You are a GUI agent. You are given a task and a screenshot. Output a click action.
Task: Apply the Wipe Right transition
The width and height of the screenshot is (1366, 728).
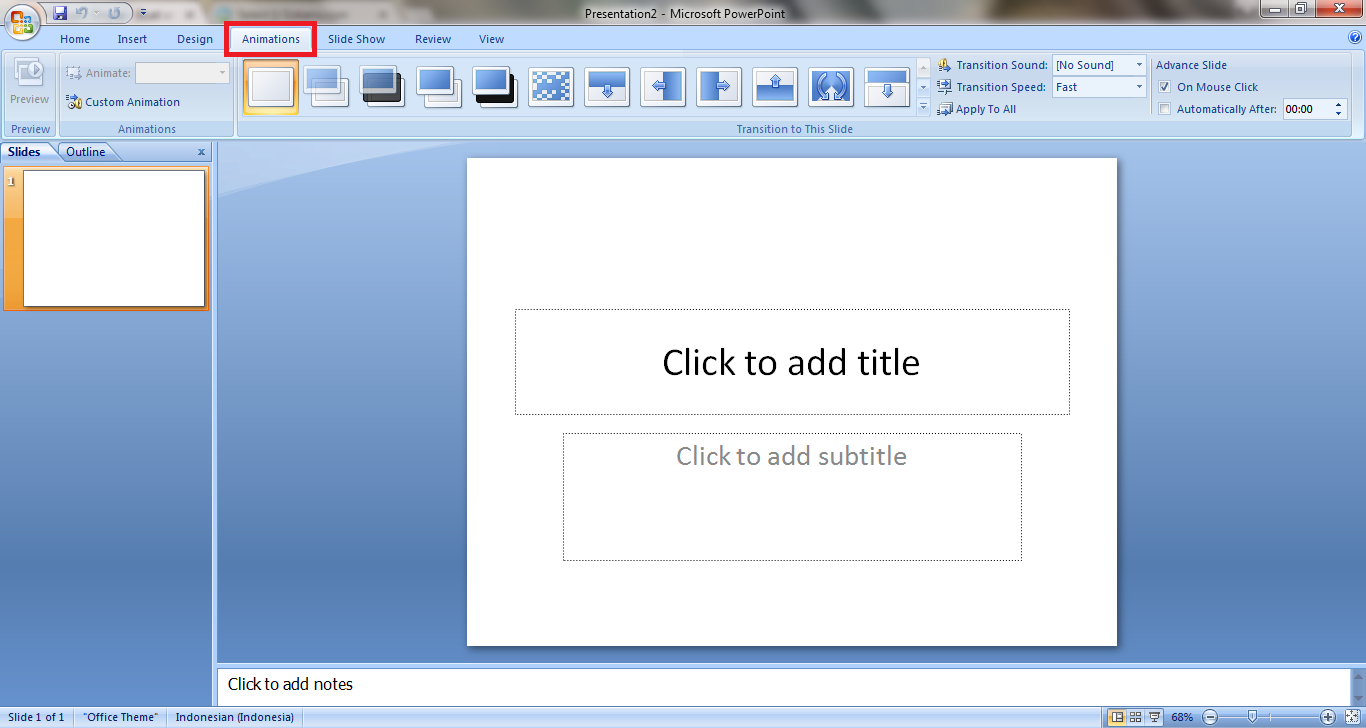point(719,87)
